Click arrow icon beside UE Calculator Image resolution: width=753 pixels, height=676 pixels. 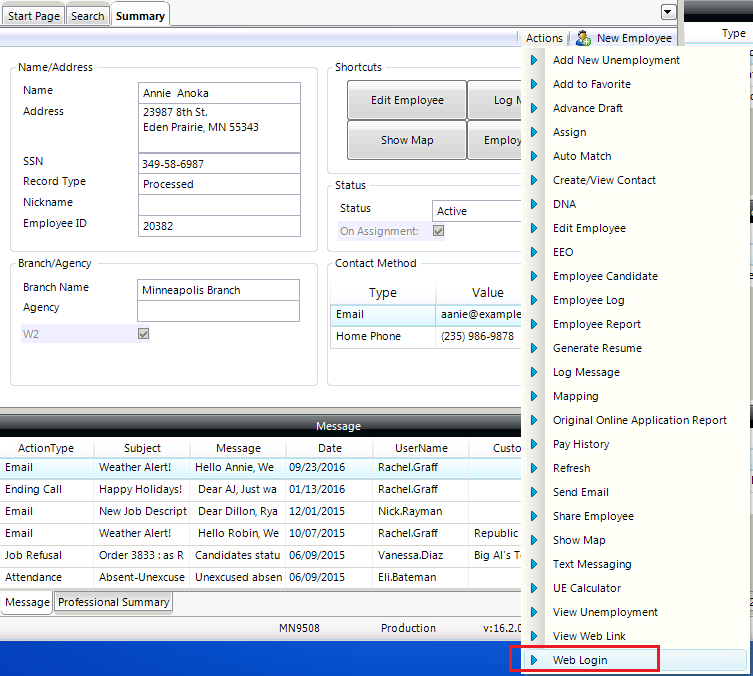coord(534,588)
